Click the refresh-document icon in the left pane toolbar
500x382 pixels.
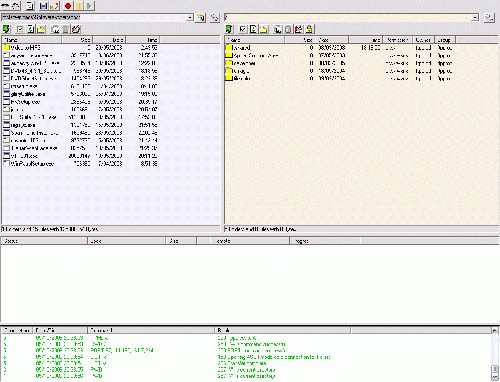tap(31, 29)
